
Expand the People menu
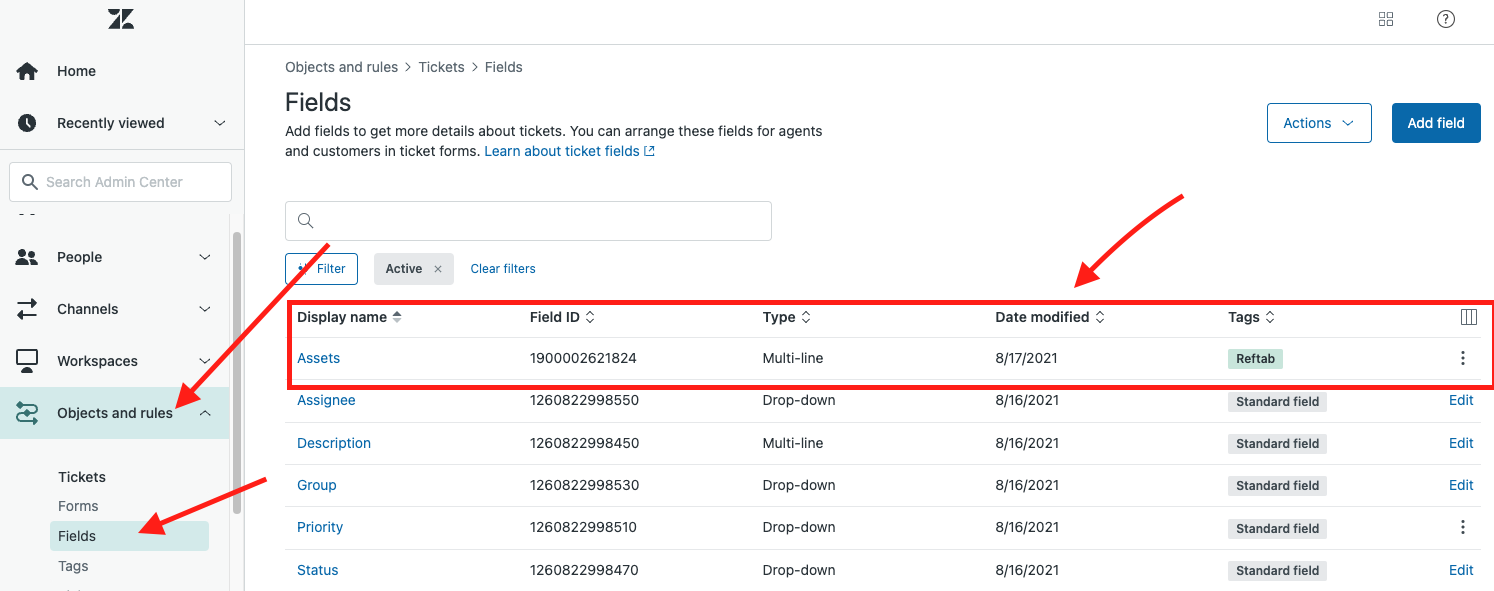[204, 257]
